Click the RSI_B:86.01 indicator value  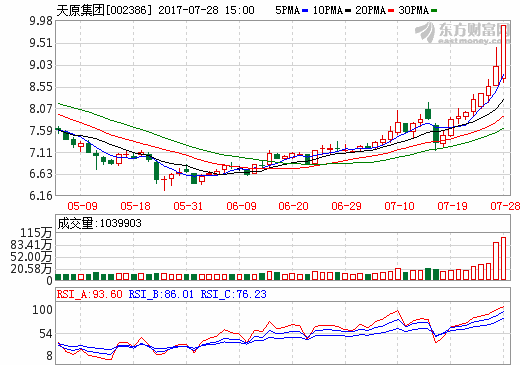pyautogui.click(x=161, y=294)
